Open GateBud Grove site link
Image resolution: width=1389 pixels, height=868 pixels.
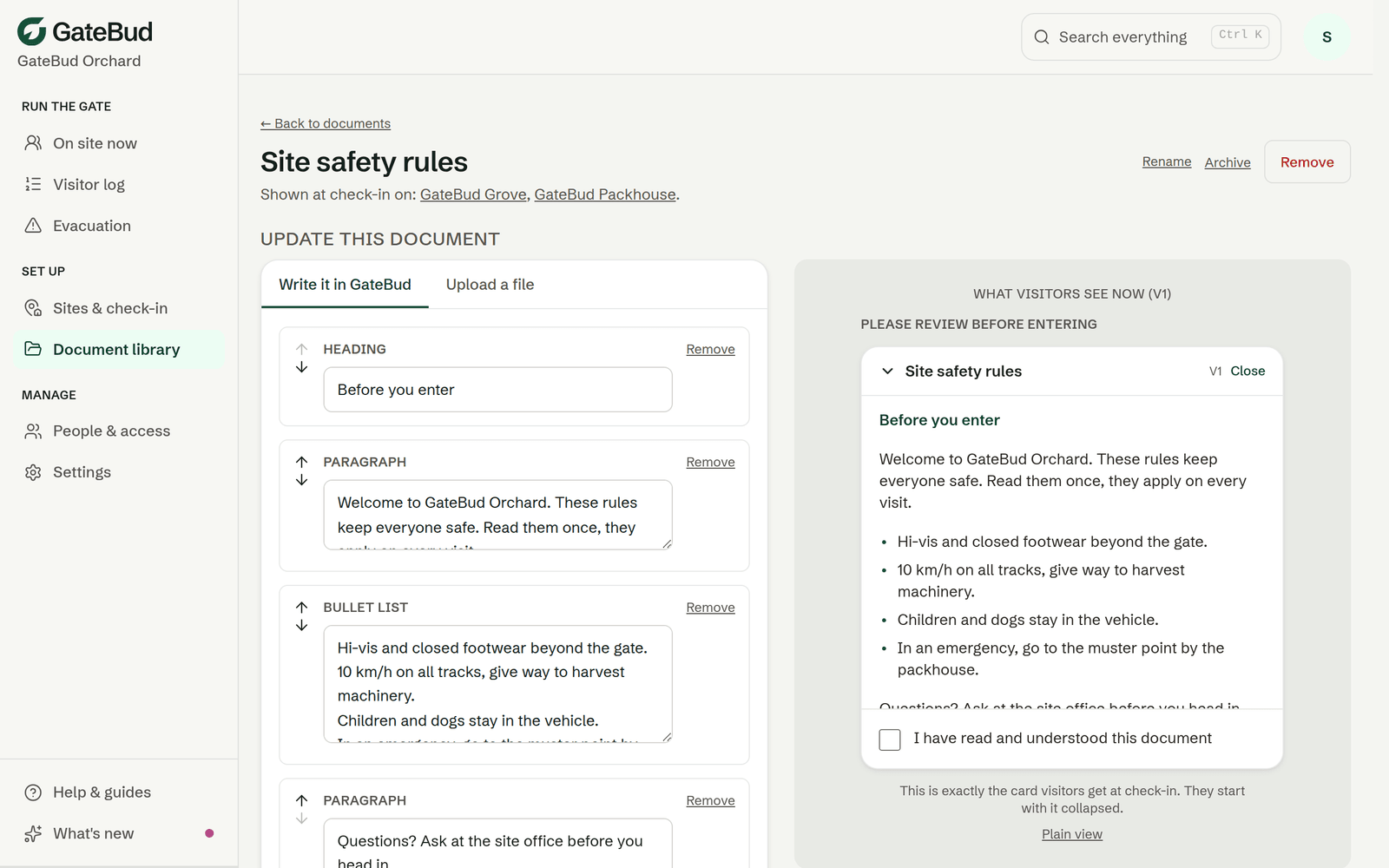pyautogui.click(x=473, y=194)
